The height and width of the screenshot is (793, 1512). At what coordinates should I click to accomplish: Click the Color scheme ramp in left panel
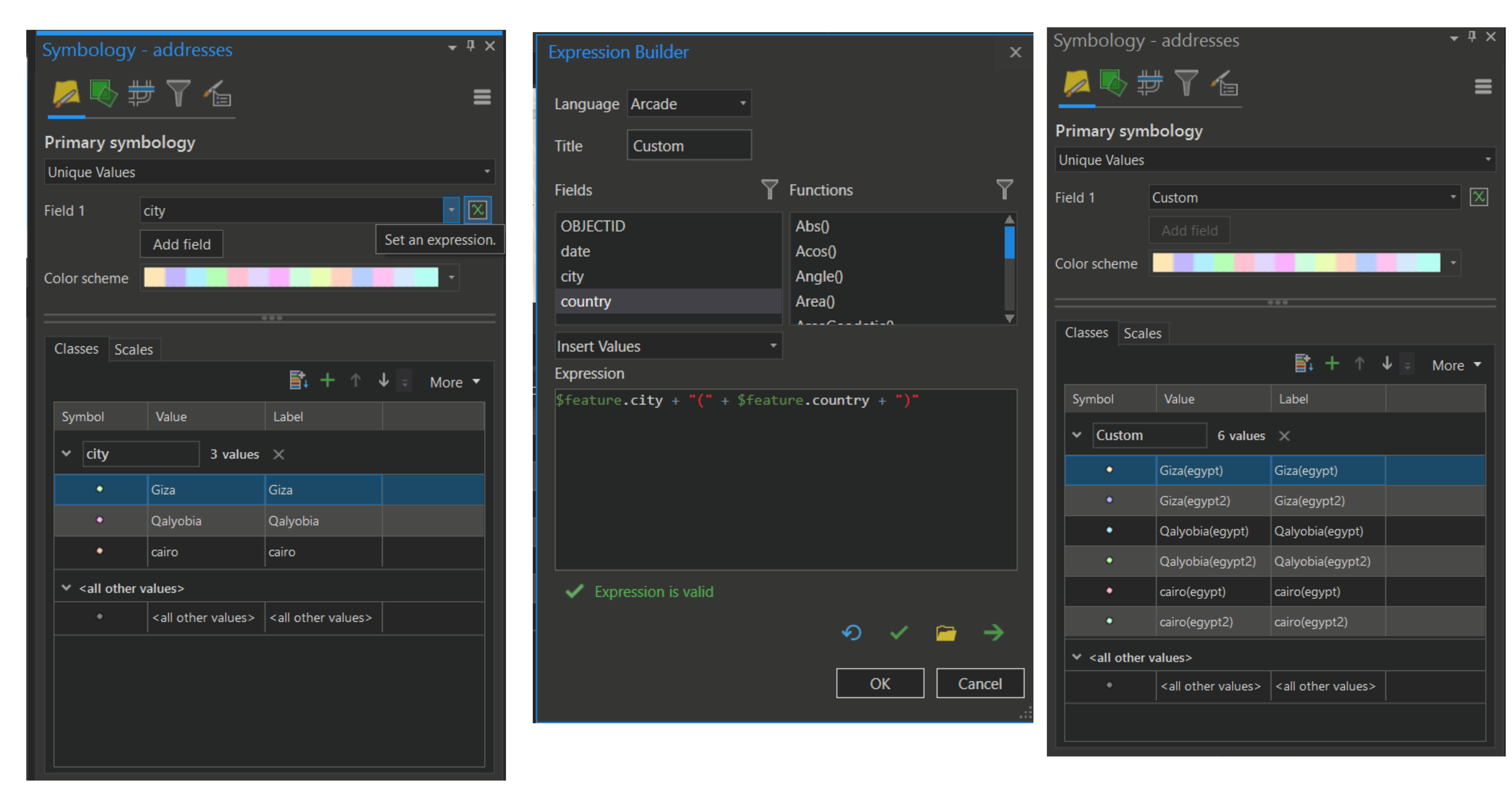pyautogui.click(x=291, y=277)
